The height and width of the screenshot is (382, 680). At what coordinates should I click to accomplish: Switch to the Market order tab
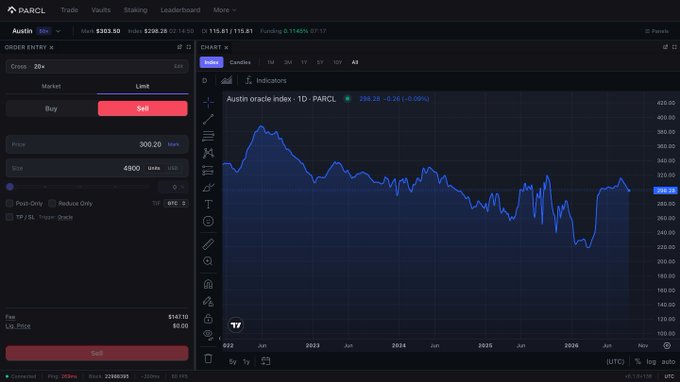(x=51, y=86)
